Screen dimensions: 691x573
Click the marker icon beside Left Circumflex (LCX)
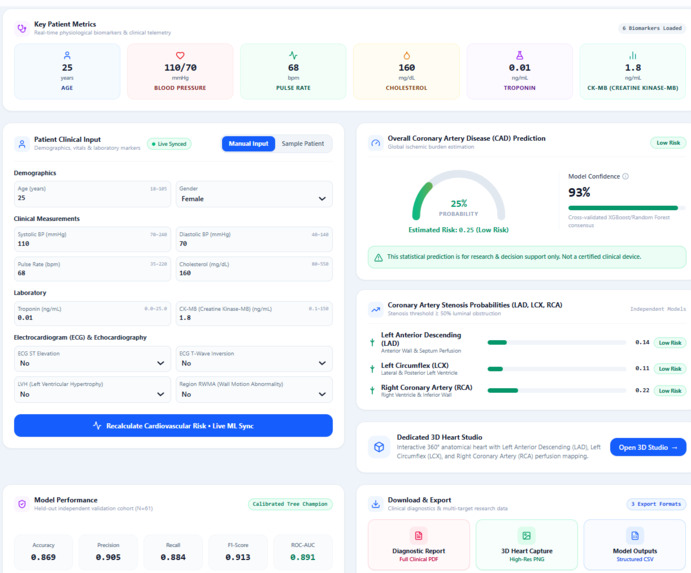(x=372, y=368)
